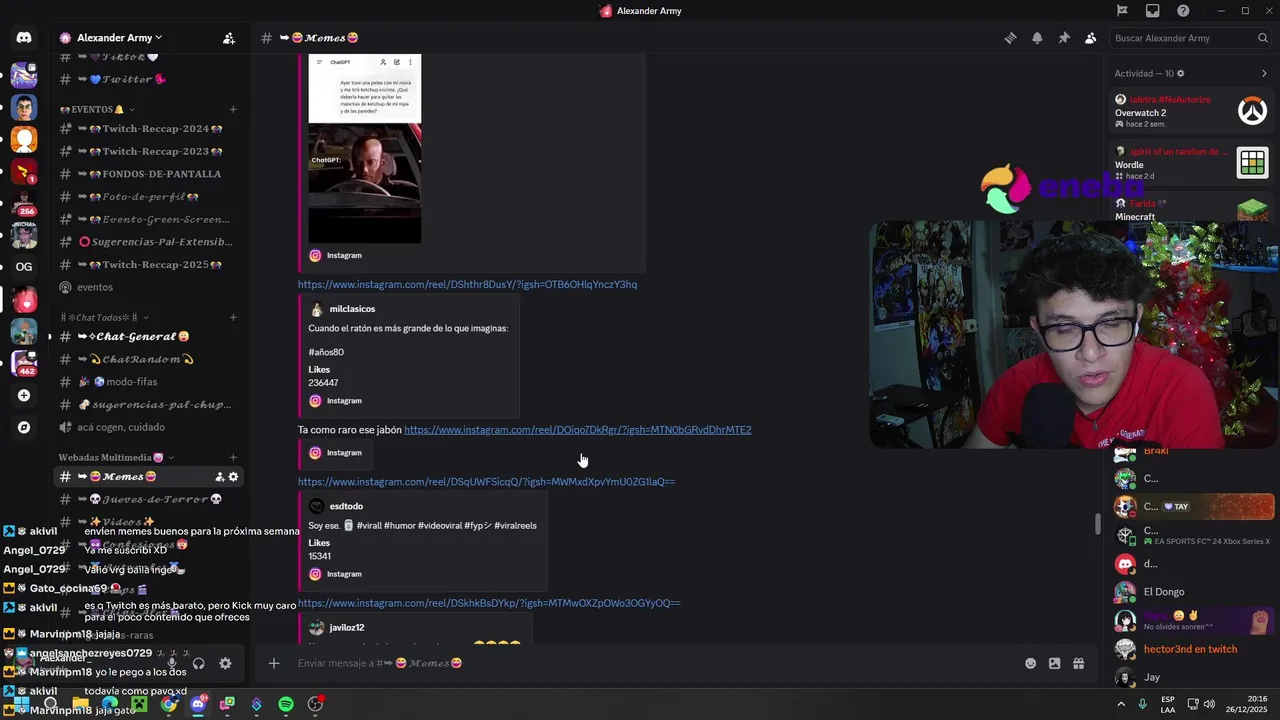Open Discord direct messages home icon
The height and width of the screenshot is (720, 1280).
[24, 38]
